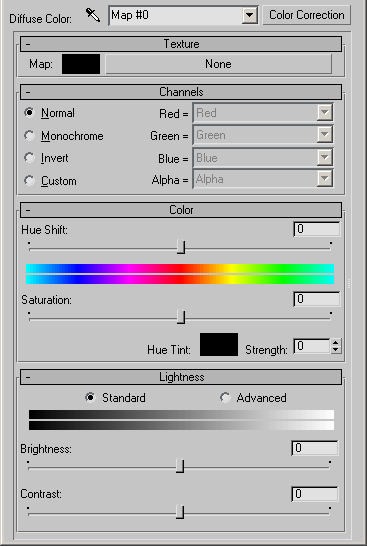367x546 pixels.
Task: Select the Invert channel option
Action: tap(29, 158)
